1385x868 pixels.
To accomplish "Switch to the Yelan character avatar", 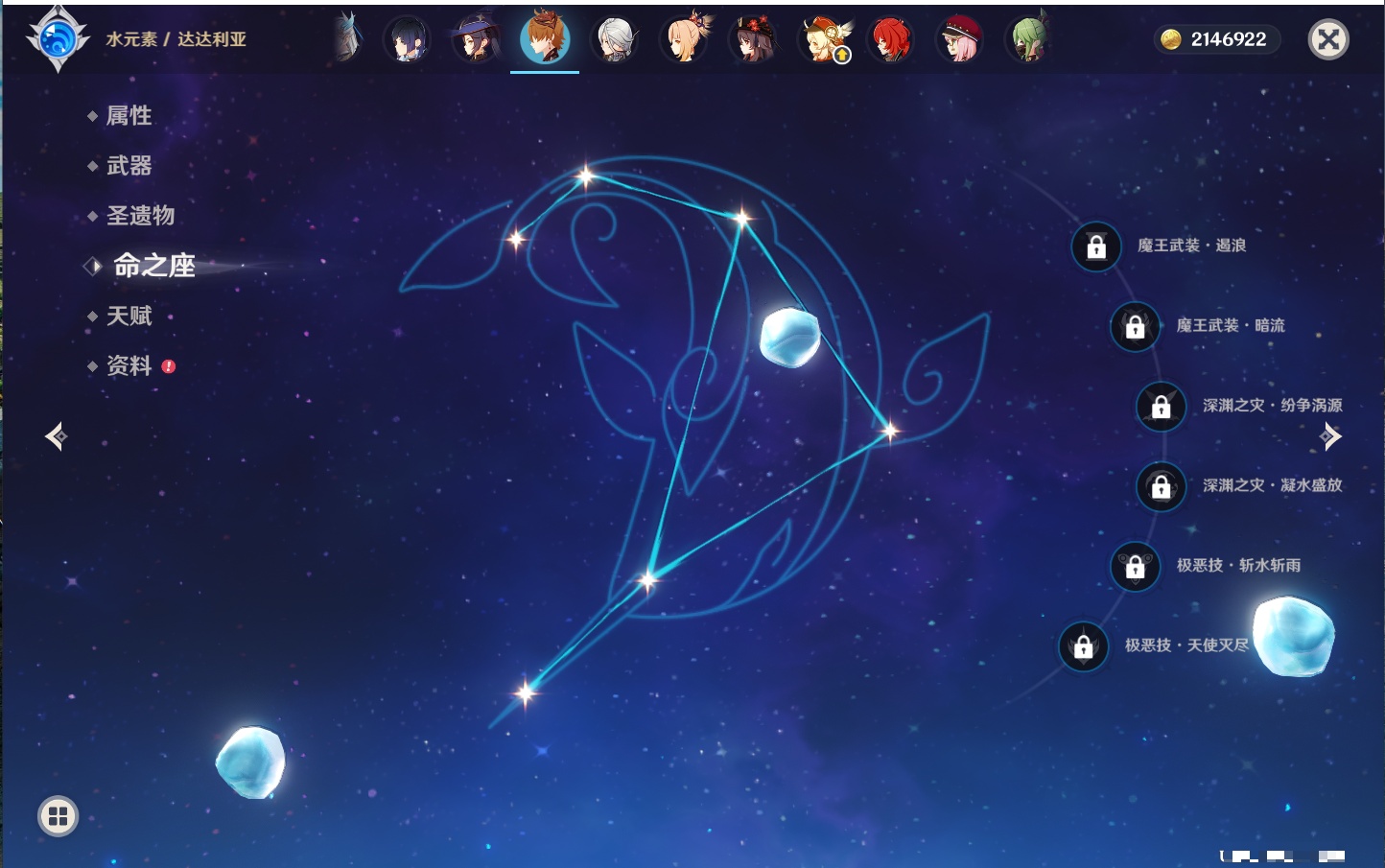I will tap(407, 40).
